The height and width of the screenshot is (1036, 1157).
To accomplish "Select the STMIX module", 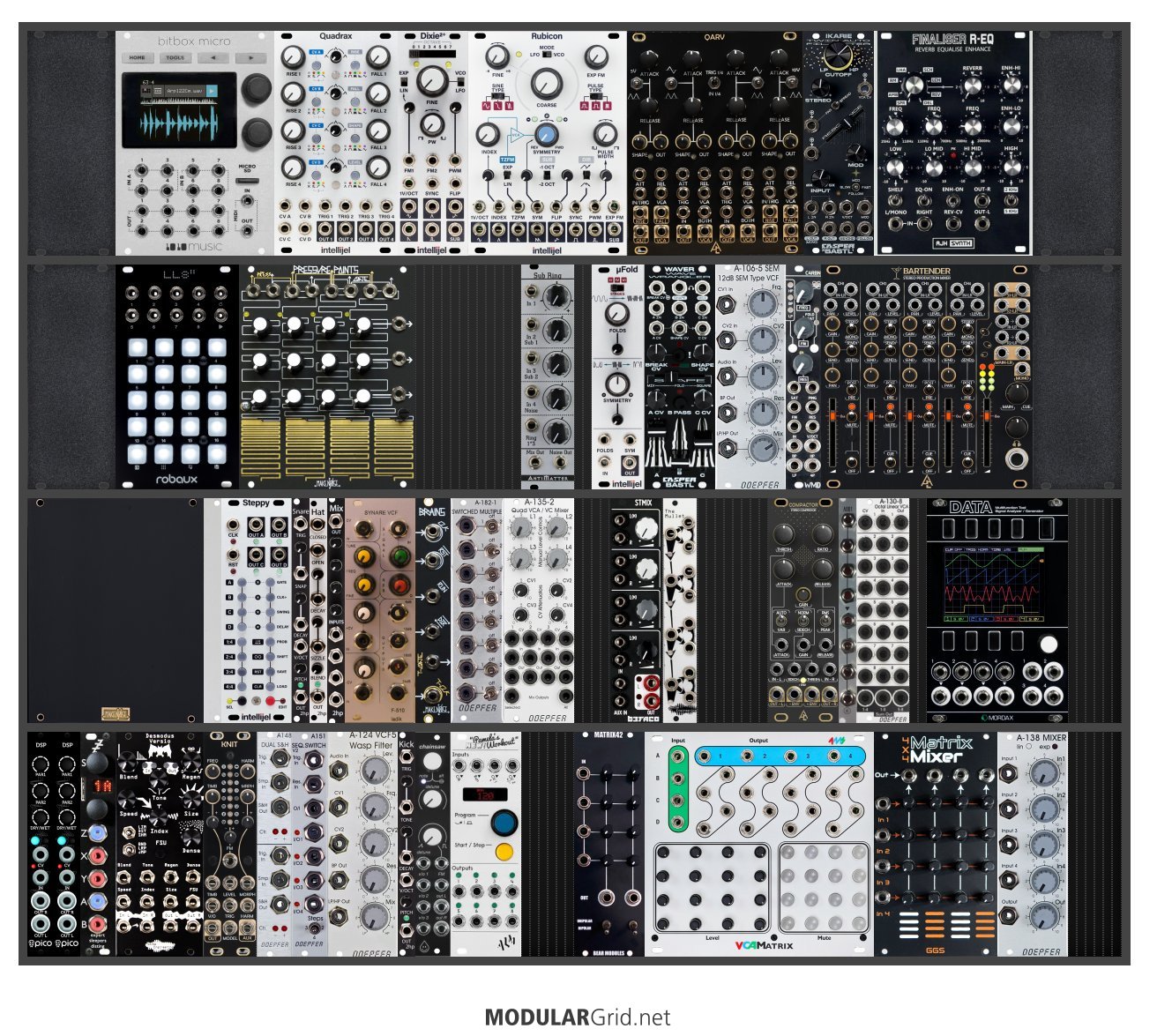I will point(636,611).
